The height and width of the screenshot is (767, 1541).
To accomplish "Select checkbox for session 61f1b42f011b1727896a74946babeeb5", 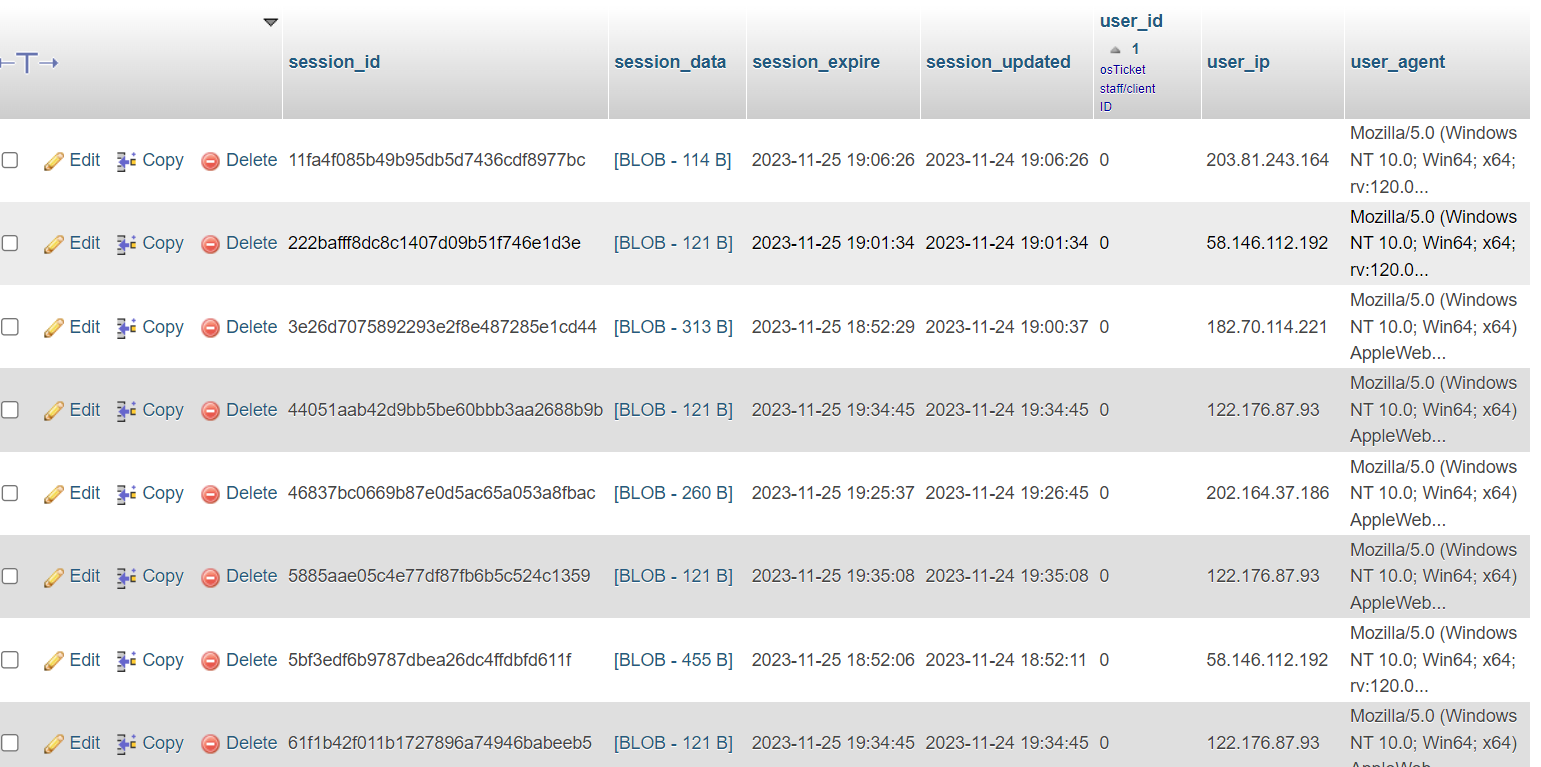I will 10,743.
